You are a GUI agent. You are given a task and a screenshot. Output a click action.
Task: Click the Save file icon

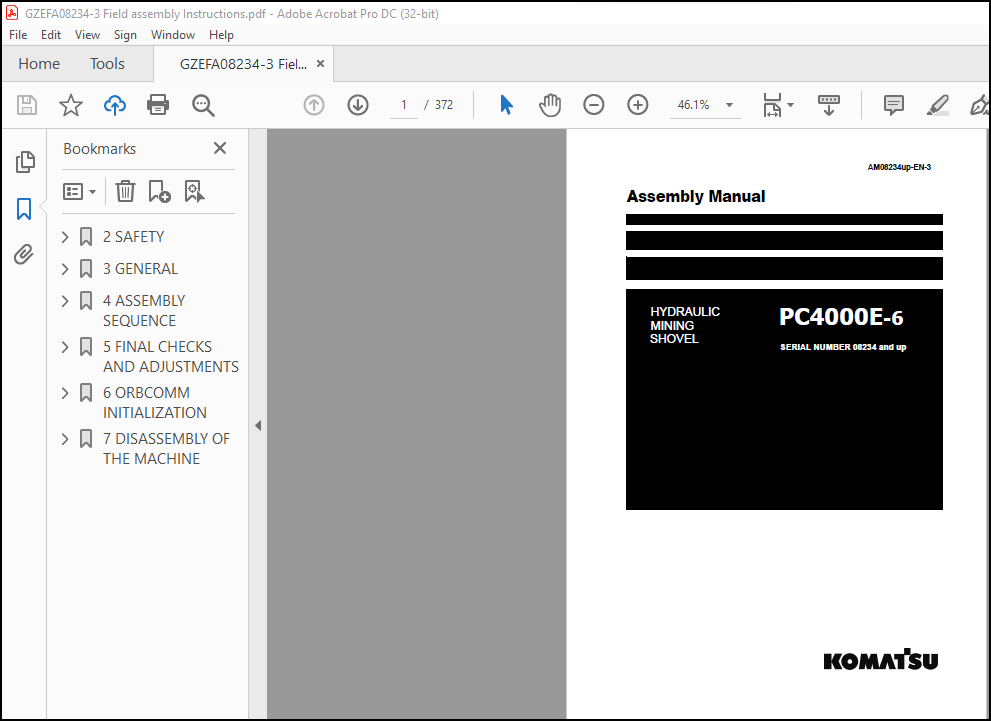27,105
